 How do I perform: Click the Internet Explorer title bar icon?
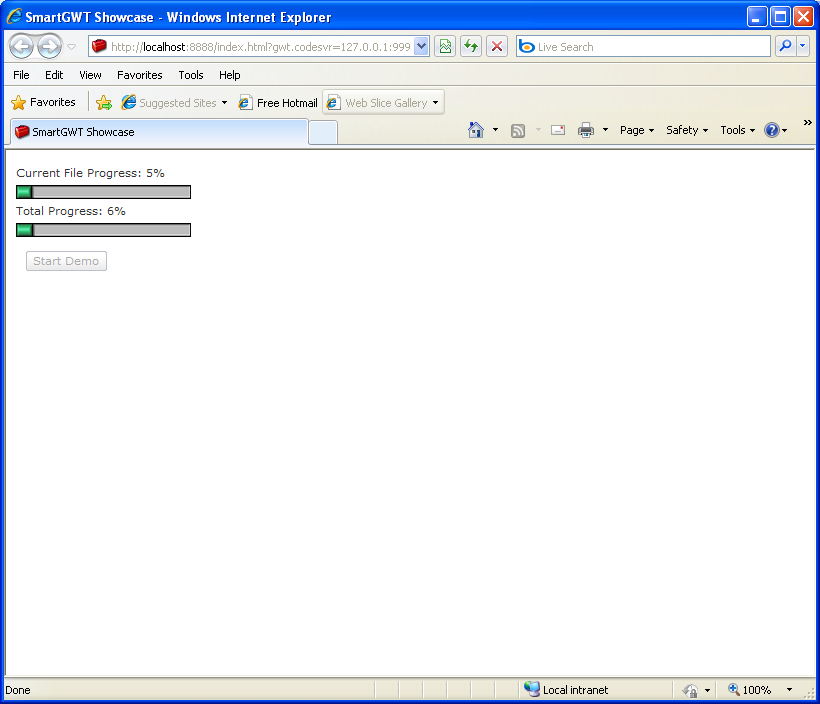(14, 17)
